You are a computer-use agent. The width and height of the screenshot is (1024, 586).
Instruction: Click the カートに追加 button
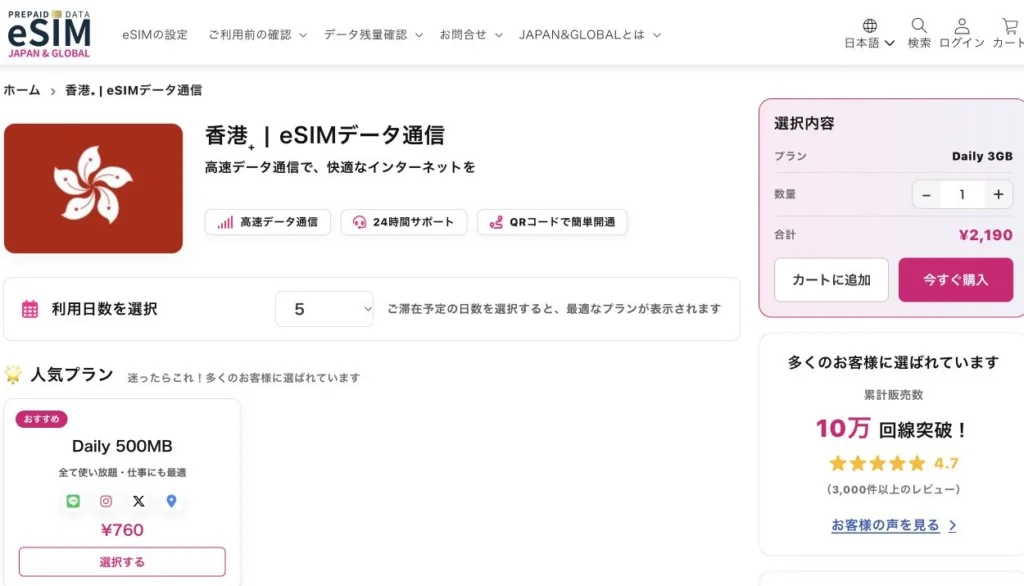pos(831,280)
